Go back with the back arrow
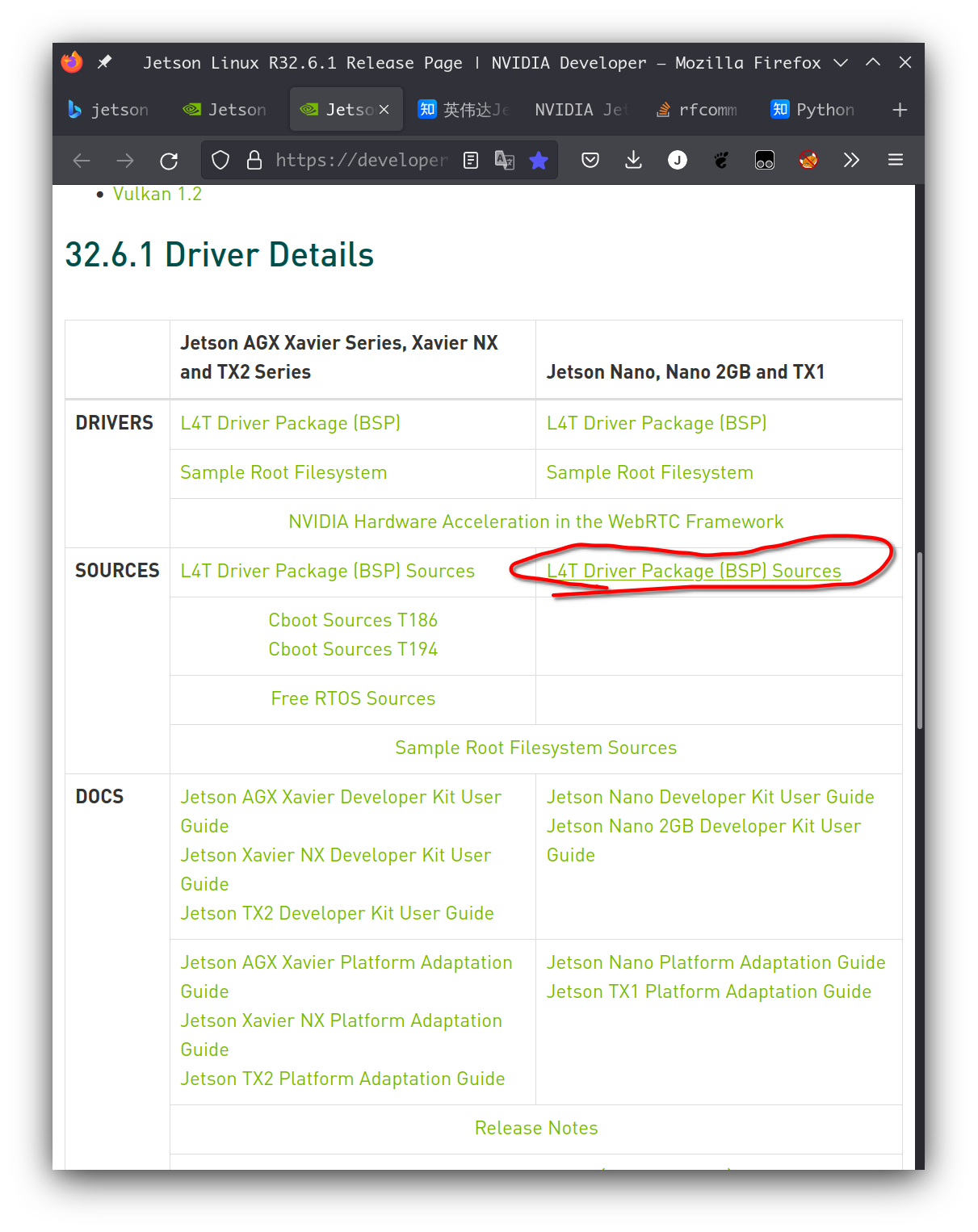Image resolution: width=978 pixels, height=1232 pixels. click(x=82, y=161)
